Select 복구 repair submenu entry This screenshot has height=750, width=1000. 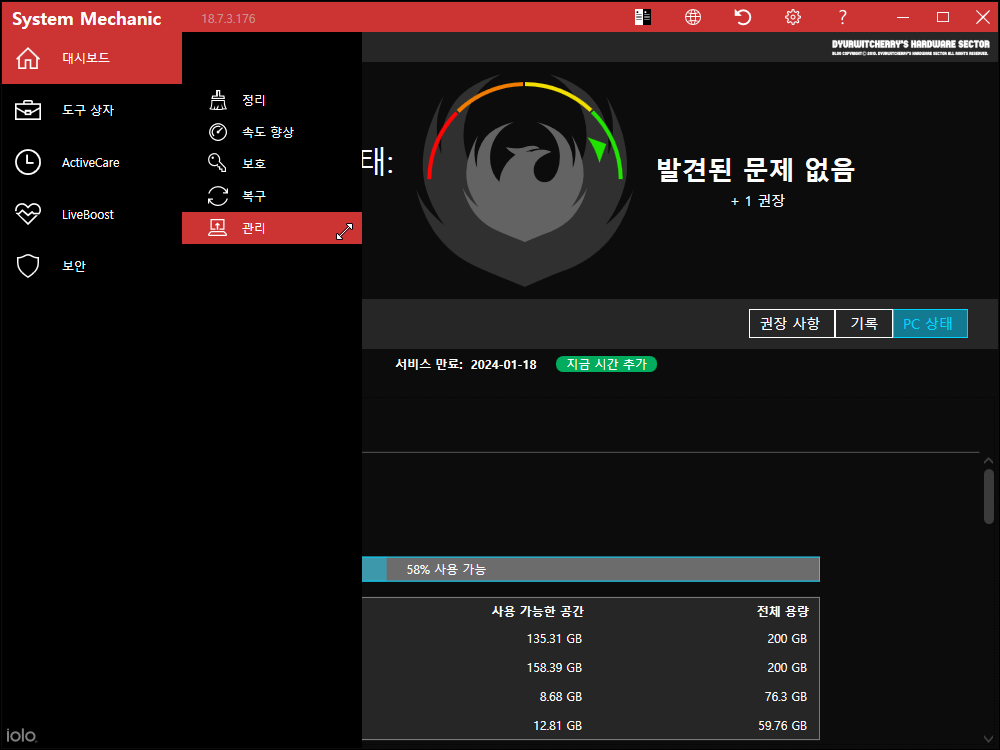[x=272, y=196]
